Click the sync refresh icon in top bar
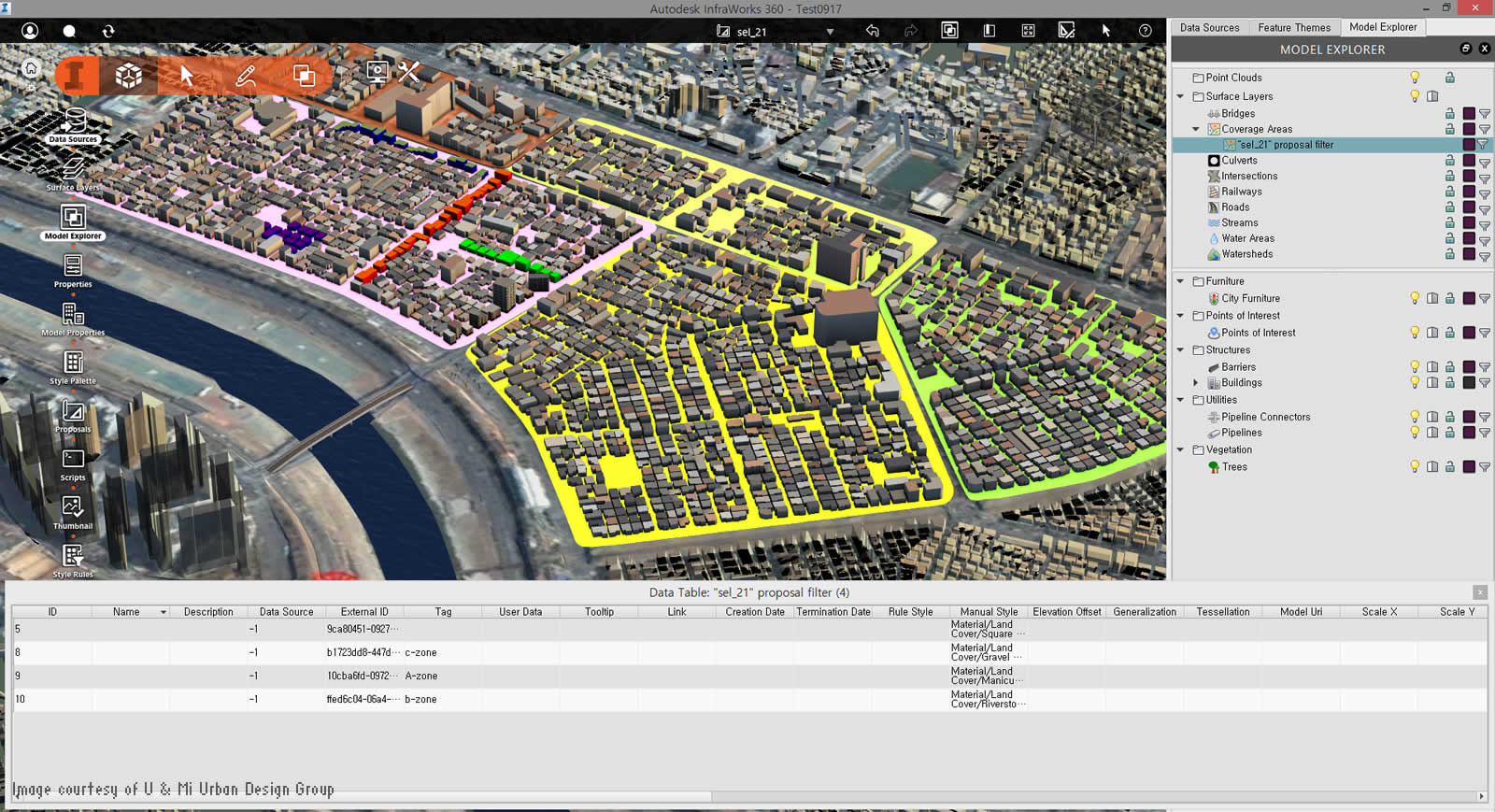The image size is (1495, 812). click(x=108, y=31)
